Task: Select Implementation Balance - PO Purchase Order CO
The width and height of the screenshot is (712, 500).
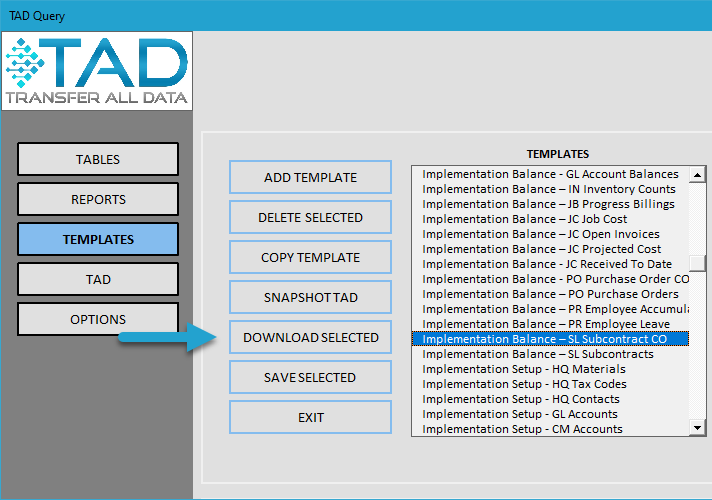Action: click(550, 279)
